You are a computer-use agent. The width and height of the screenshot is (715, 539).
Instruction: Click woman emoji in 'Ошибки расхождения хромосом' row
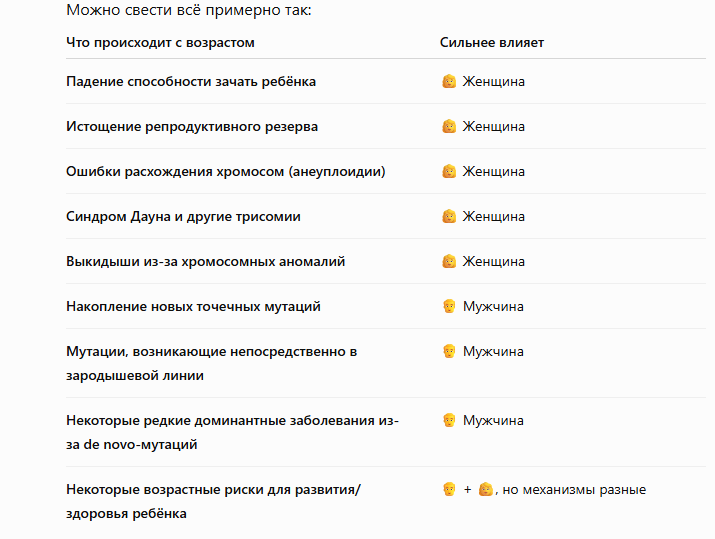click(449, 171)
